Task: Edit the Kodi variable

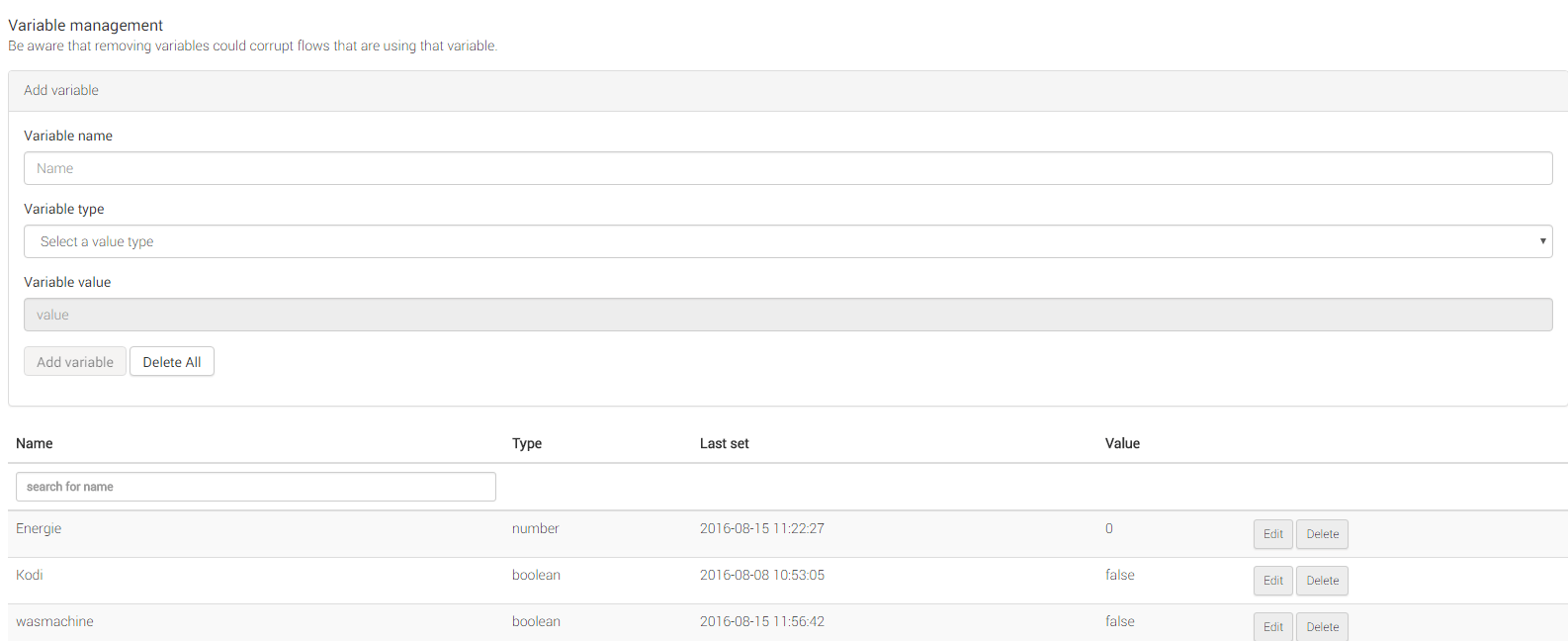Action: pyautogui.click(x=1272, y=581)
